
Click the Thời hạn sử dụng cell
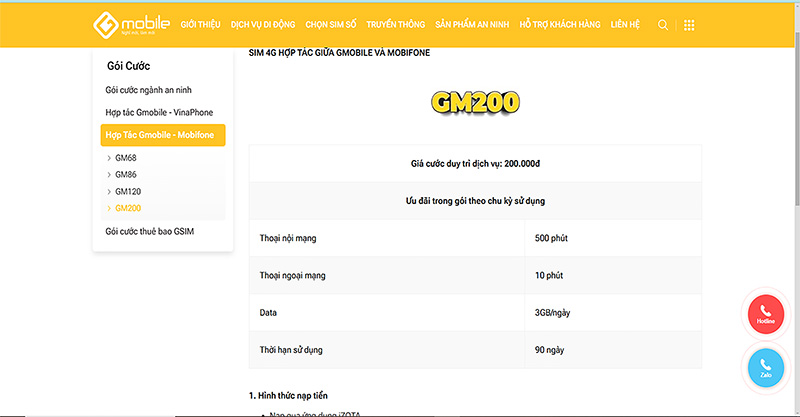pos(387,350)
